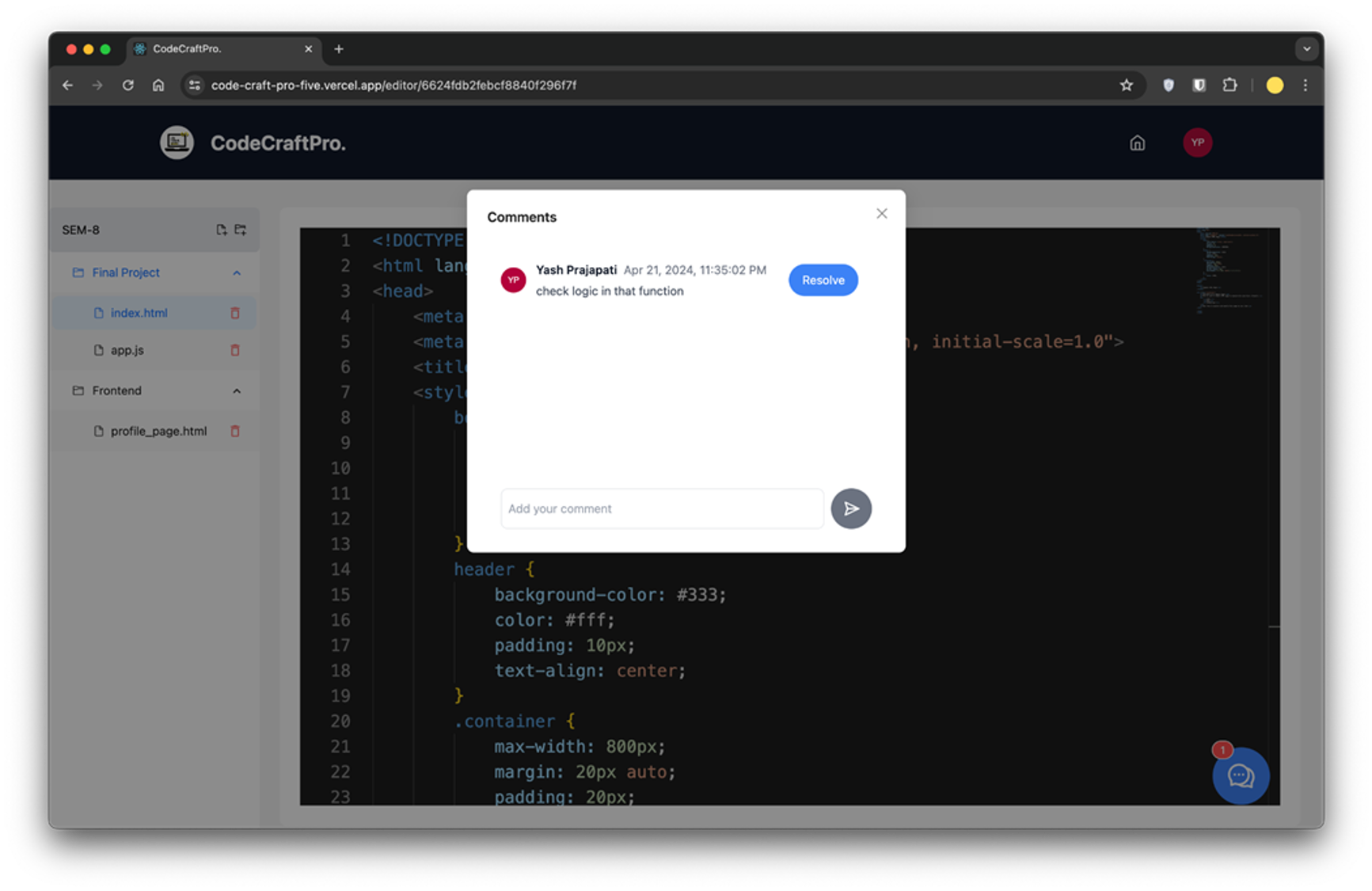This screenshot has width=1372, height=891.
Task: Delete index.html with its trash icon
Action: [x=235, y=313]
